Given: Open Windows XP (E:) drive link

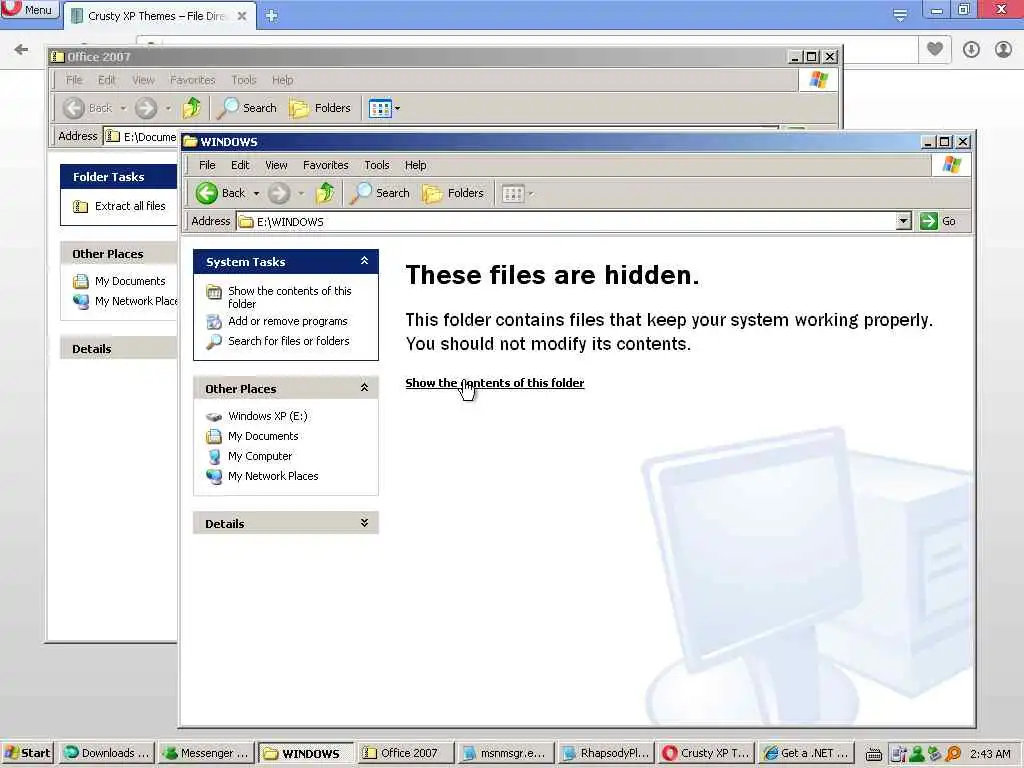Looking at the screenshot, I should pyautogui.click(x=267, y=416).
